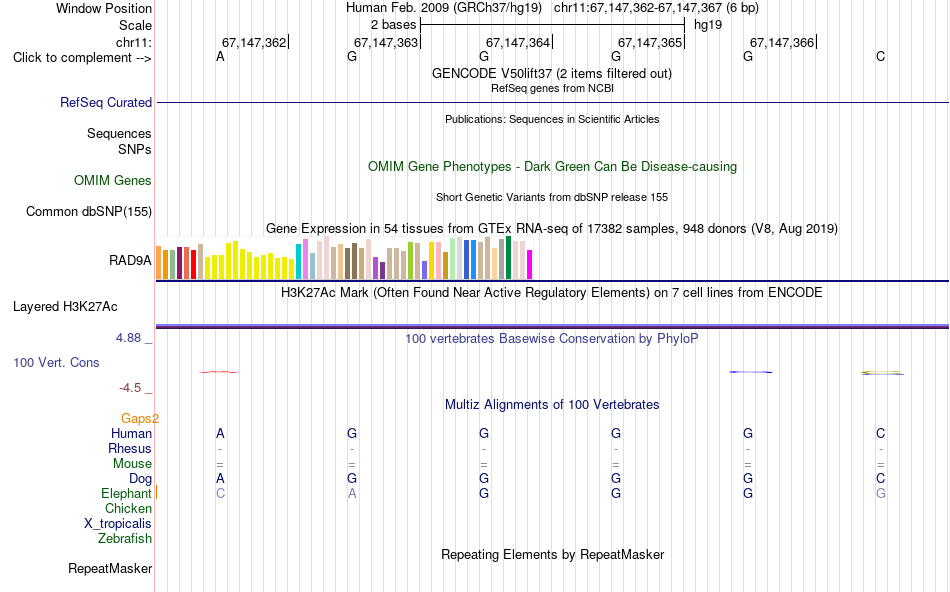
Task: Click the SNPs track label
Action: click(x=135, y=149)
